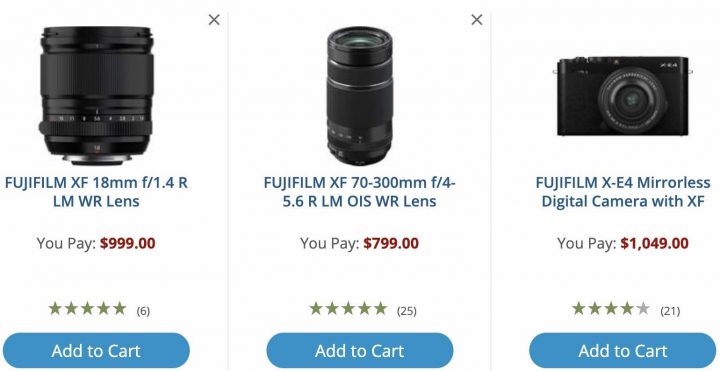This screenshot has height=371, width=720.
Task: Open the (6) reviews count
Action: pos(143,311)
